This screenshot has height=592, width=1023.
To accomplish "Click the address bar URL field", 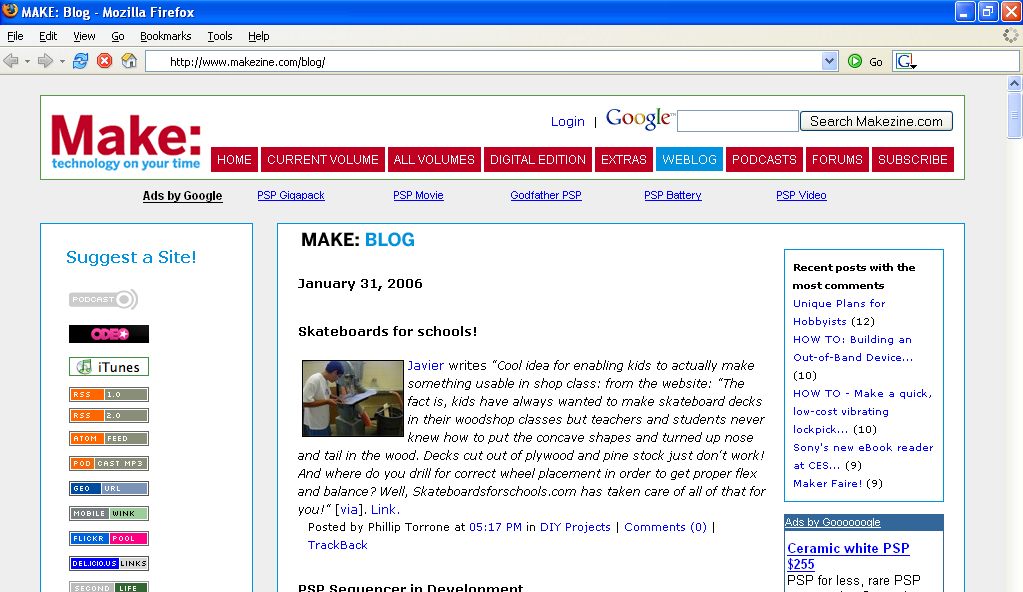I will point(483,61).
